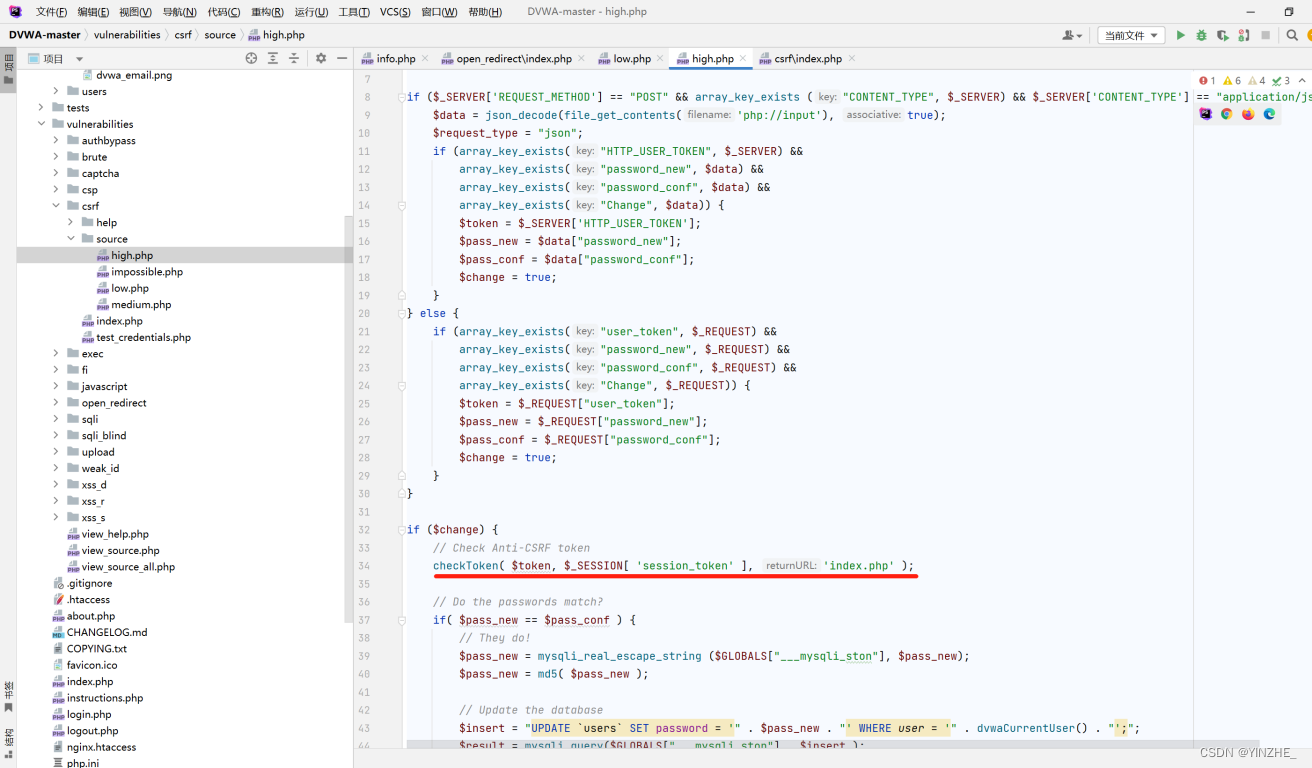Close the high.php editor tab
The width and height of the screenshot is (1312, 768).
(x=743, y=58)
